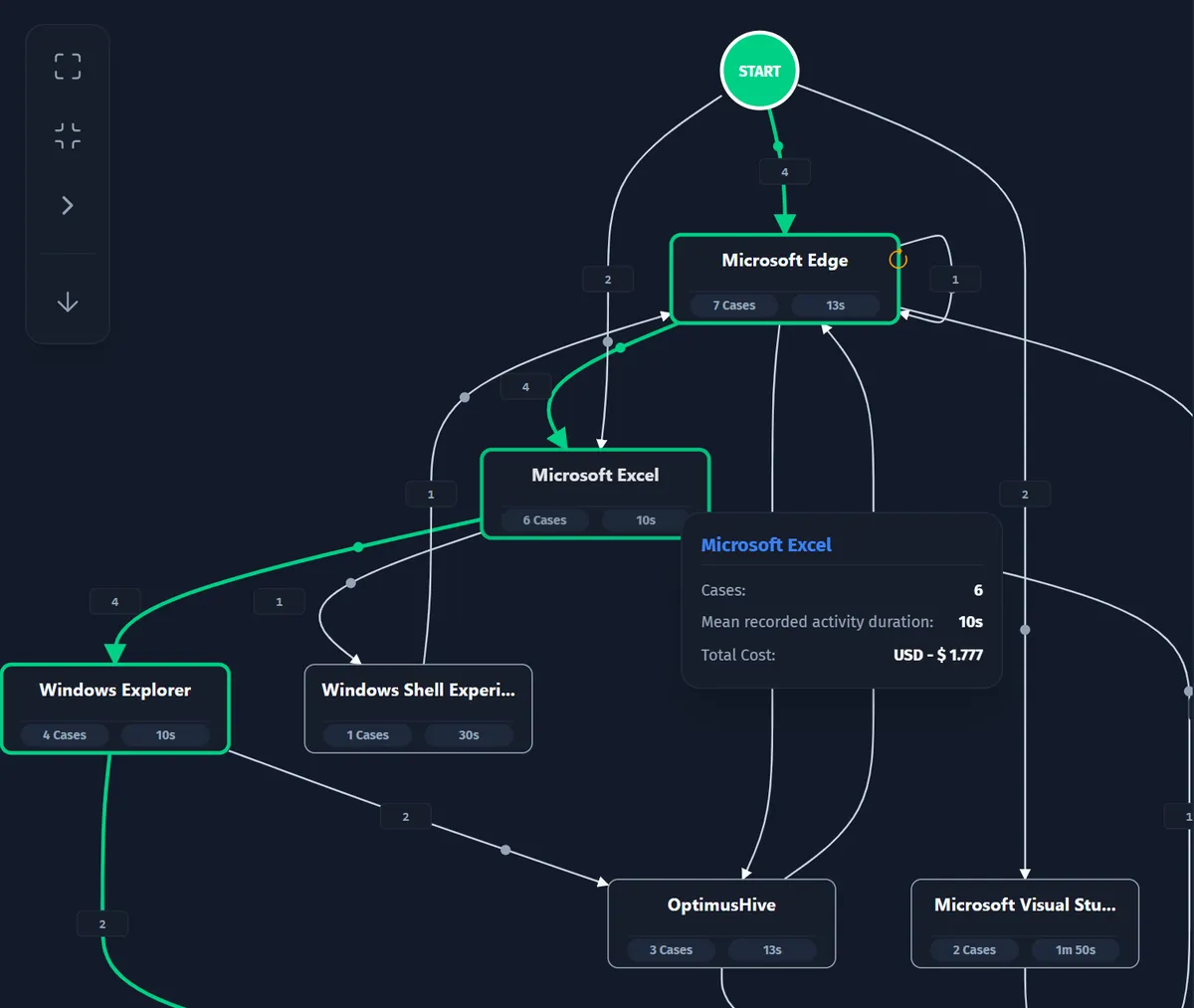
Task: Click the orange loop icon on Microsoft Edge
Action: point(897,260)
